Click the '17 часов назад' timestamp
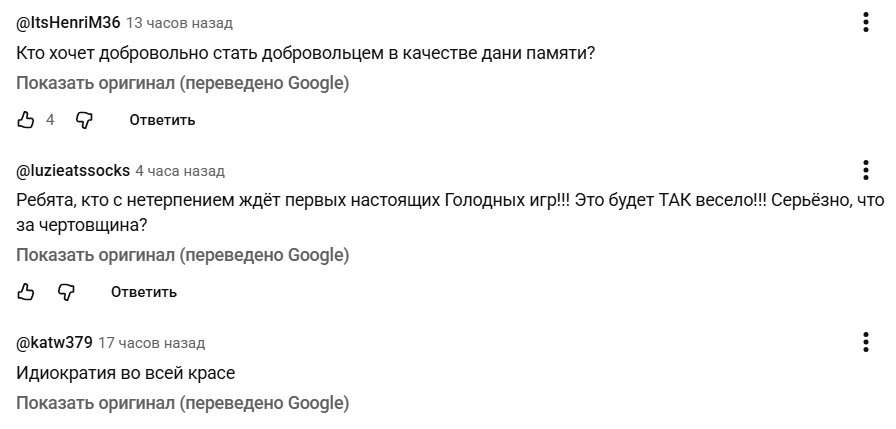896x429 pixels. 152,343
